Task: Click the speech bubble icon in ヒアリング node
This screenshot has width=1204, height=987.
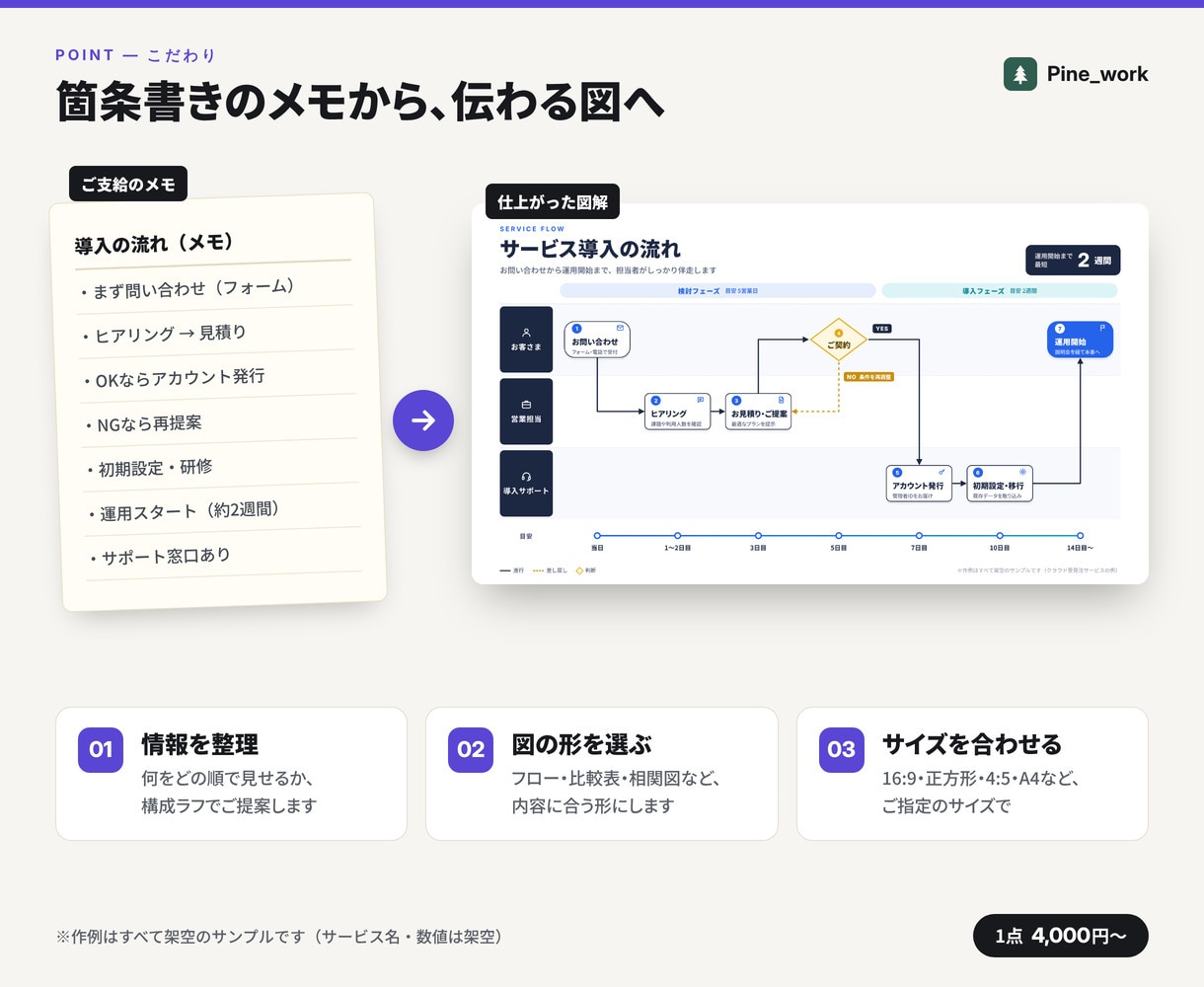Action: coord(701,400)
